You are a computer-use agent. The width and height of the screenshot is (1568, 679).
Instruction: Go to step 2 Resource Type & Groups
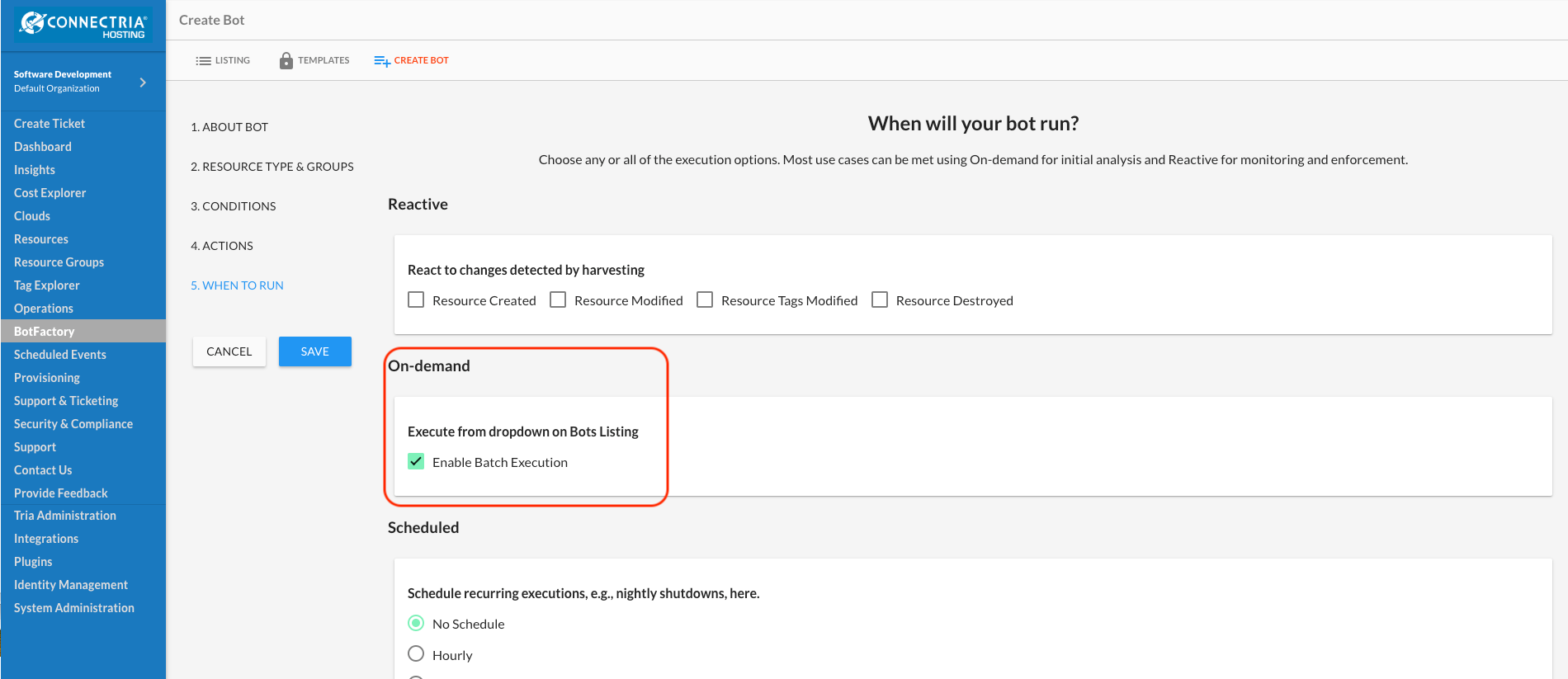coord(272,167)
